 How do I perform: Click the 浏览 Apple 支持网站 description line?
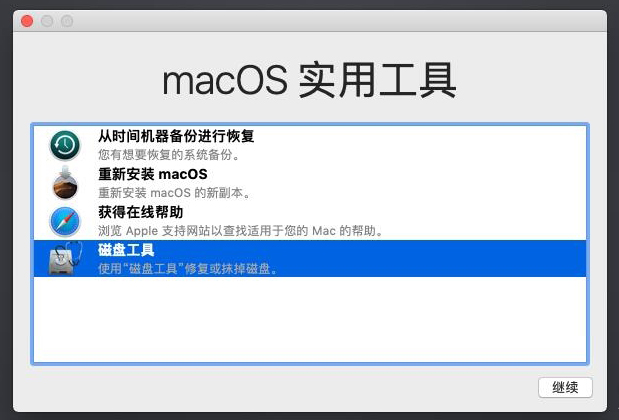241,231
